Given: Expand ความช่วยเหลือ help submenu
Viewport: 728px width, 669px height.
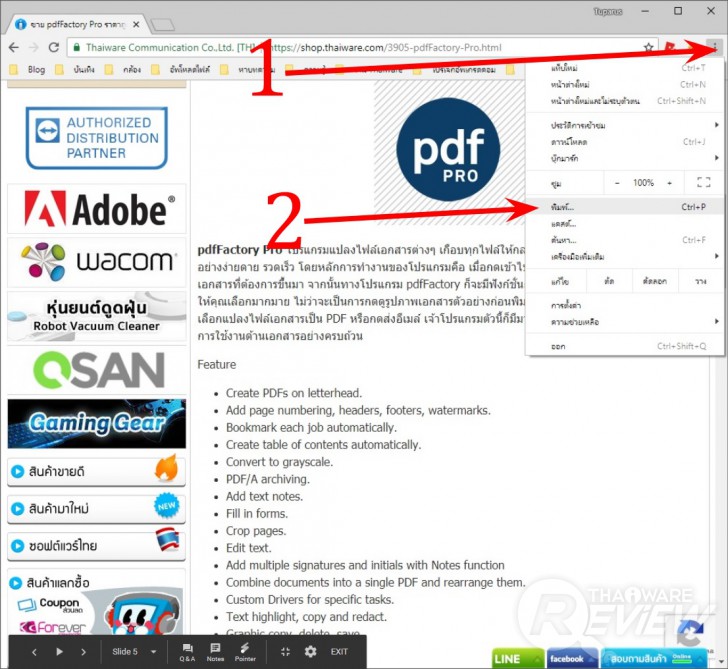Looking at the screenshot, I should click(x=625, y=322).
